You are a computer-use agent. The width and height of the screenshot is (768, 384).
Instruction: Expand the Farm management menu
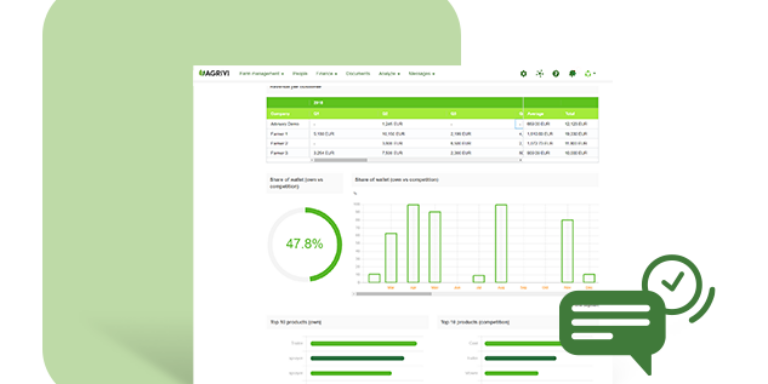click(x=262, y=73)
